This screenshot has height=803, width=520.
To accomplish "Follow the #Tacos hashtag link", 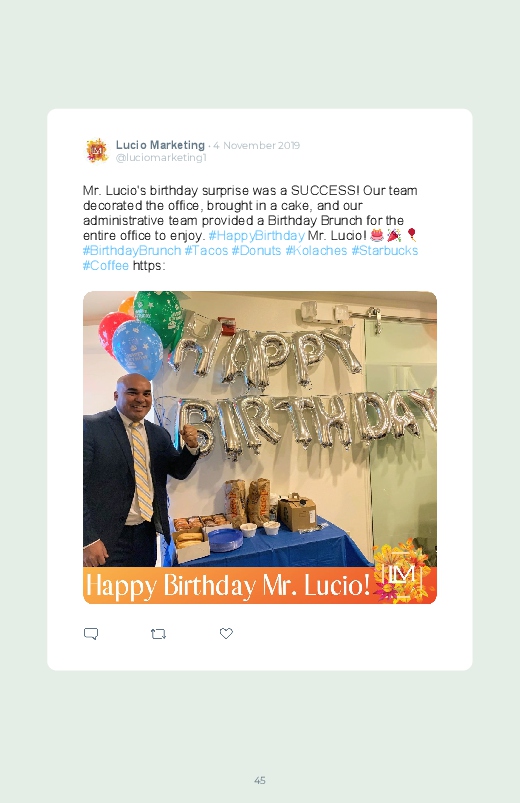I will pos(206,250).
